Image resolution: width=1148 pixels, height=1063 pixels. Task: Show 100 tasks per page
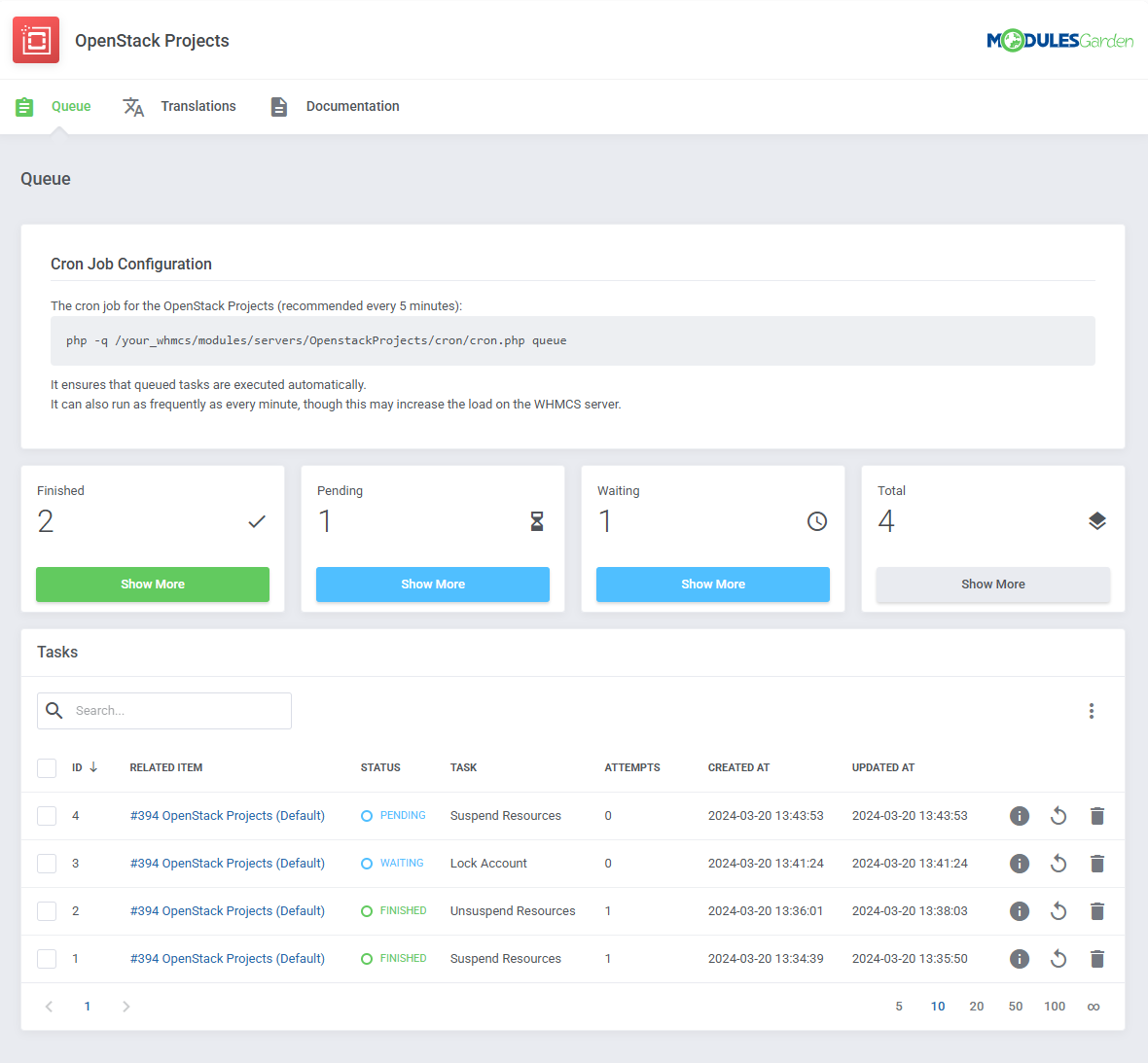(1055, 1007)
